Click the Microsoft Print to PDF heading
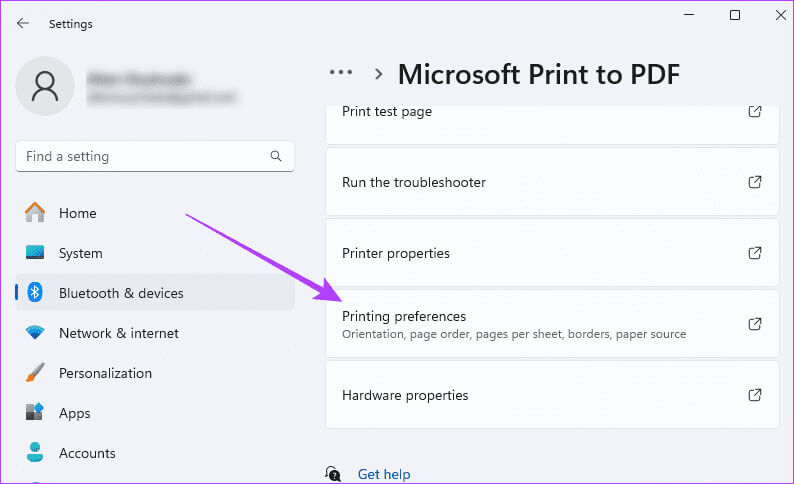794x484 pixels. [x=539, y=74]
